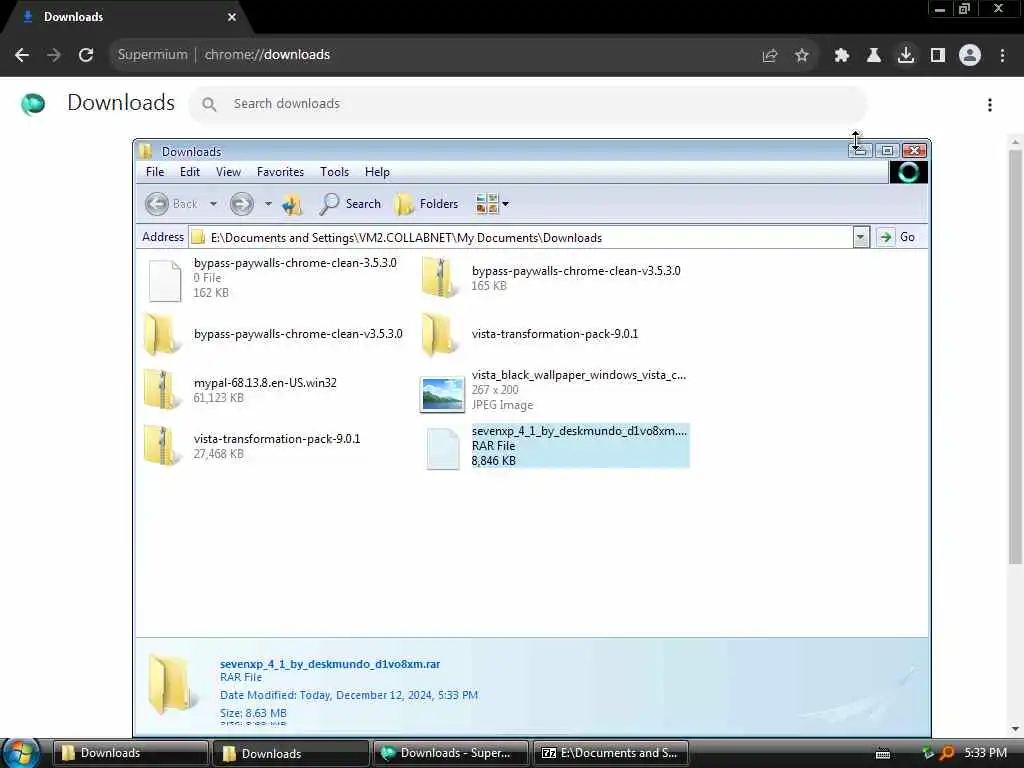Select vista-transformation-pack-9.0.1 folder
1024x768 pixels.
pos(530,334)
